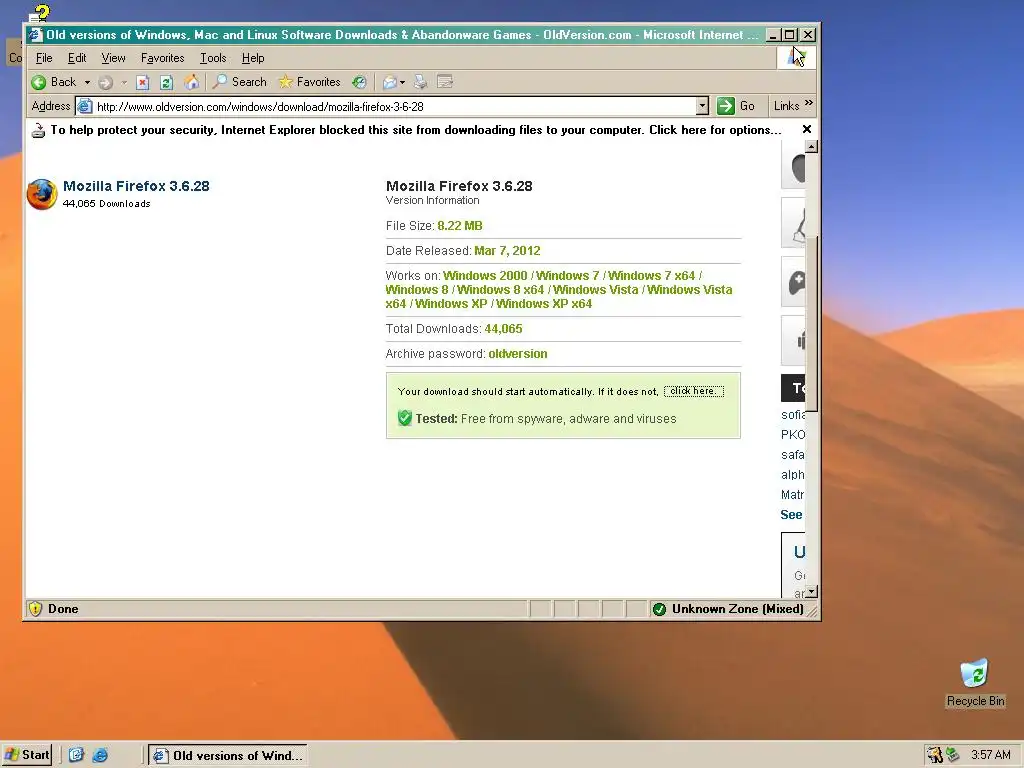This screenshot has height=768, width=1024.
Task: Click the first system tray icon
Action: (935, 755)
